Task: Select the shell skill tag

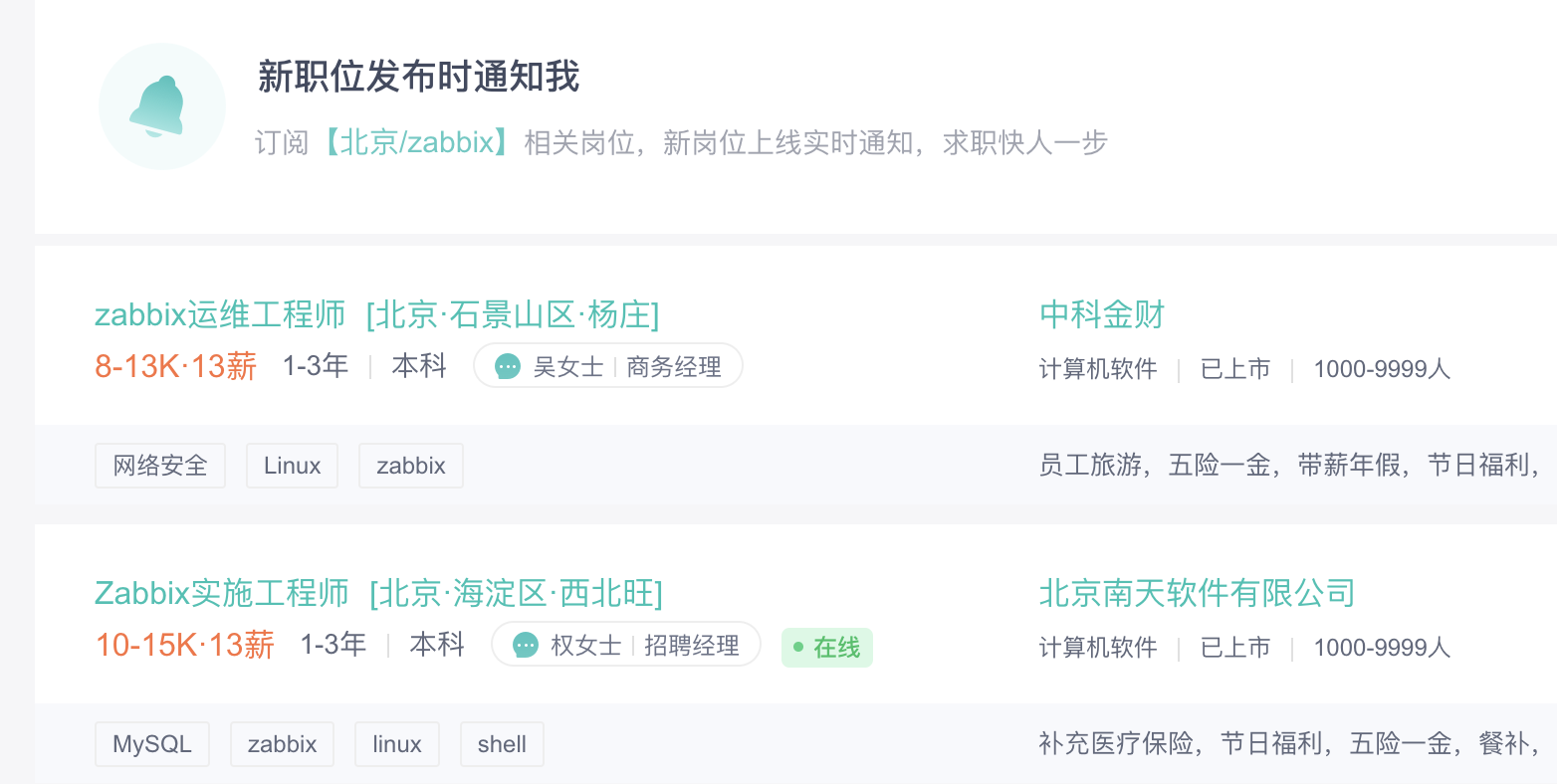Action: [502, 744]
